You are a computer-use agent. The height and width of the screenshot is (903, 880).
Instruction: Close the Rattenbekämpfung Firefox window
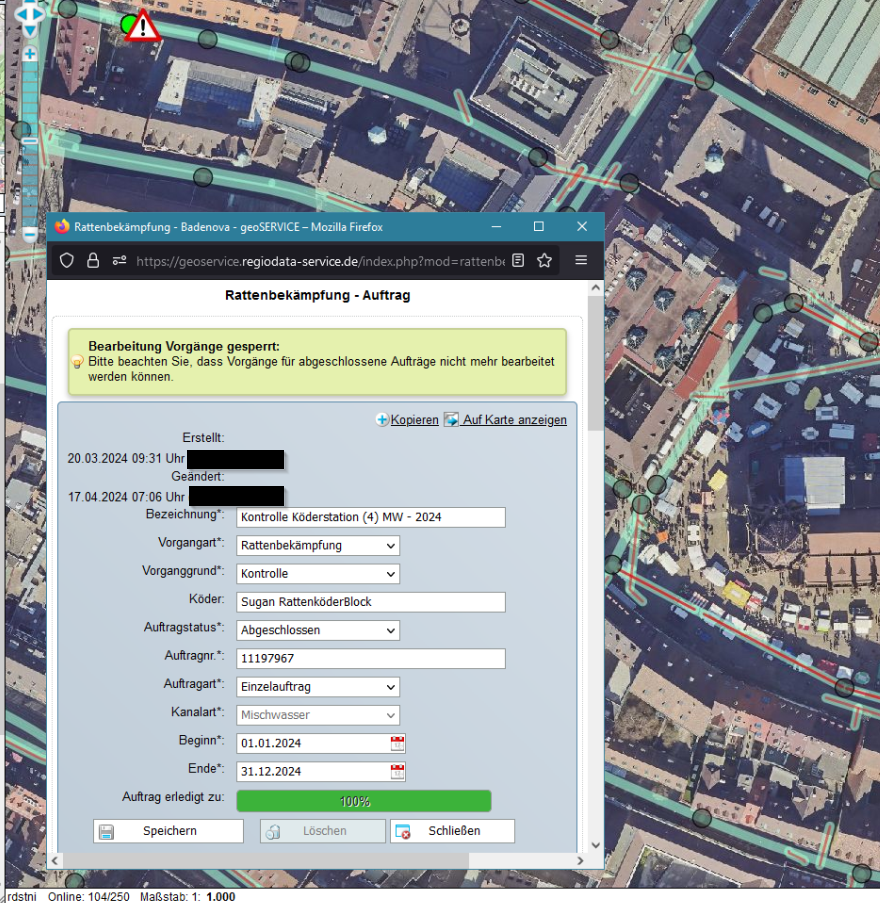(582, 227)
